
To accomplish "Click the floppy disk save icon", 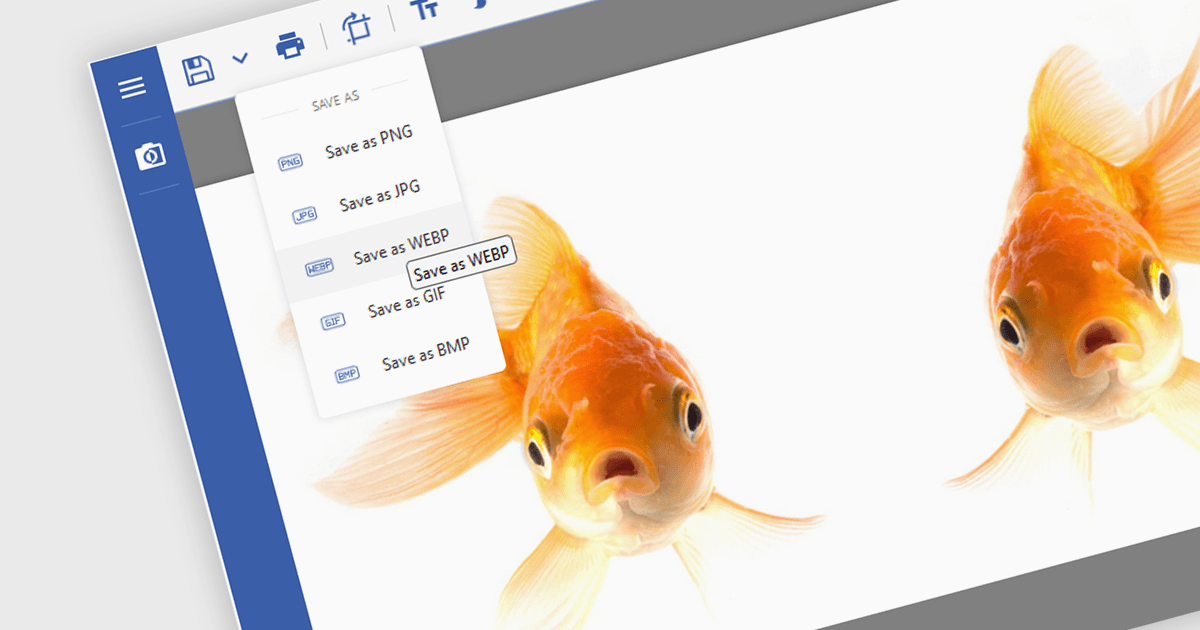I will pos(198,70).
